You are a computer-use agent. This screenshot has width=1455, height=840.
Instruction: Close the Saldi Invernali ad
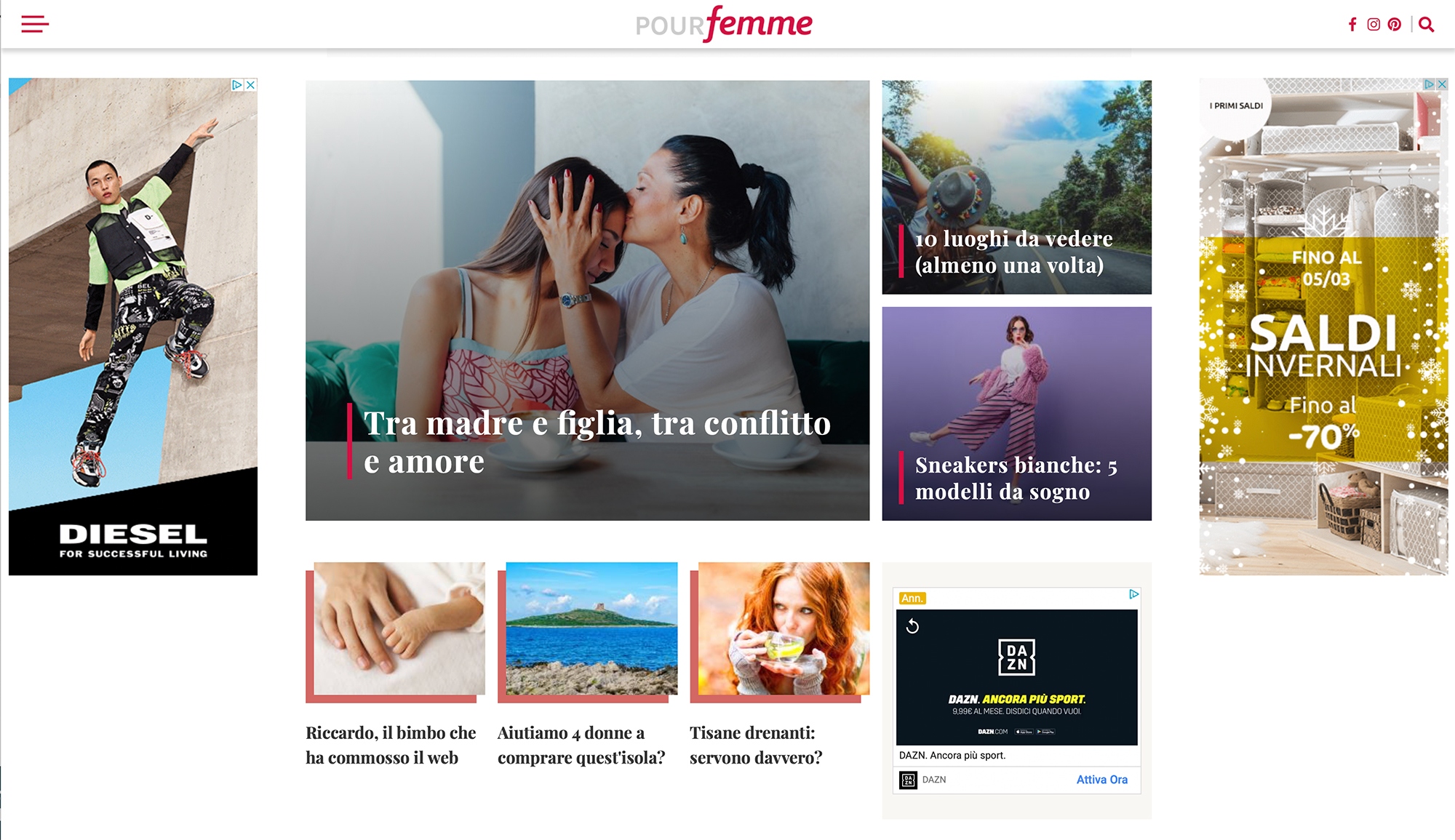1442,84
